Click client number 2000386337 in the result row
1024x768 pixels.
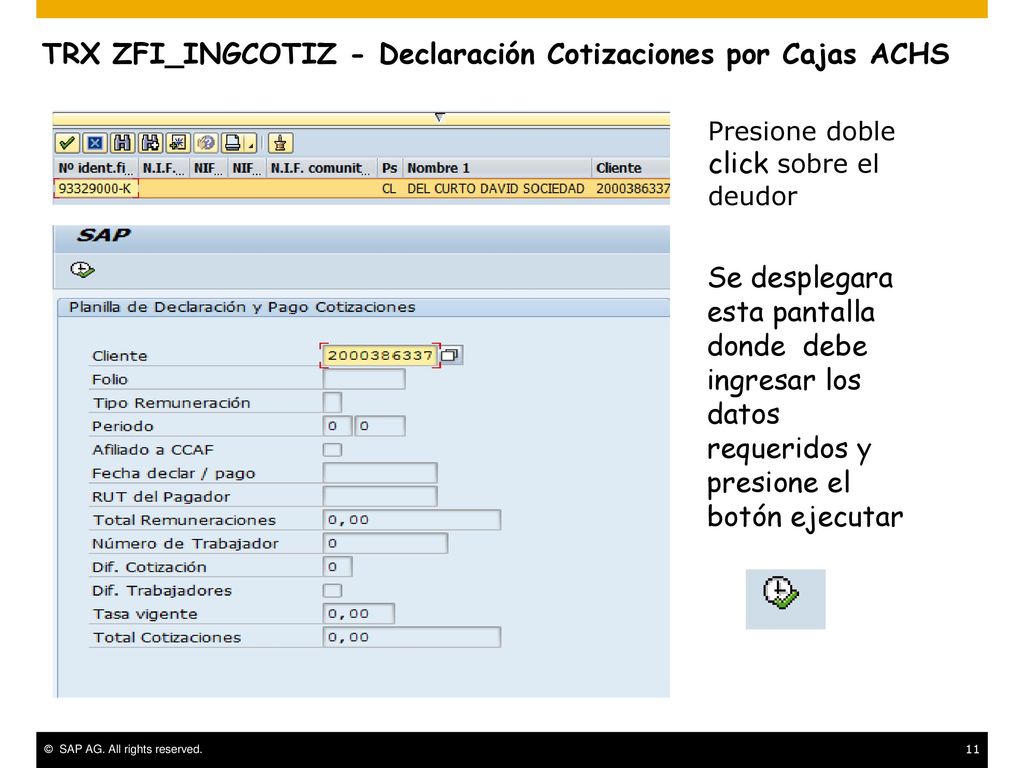(x=632, y=189)
